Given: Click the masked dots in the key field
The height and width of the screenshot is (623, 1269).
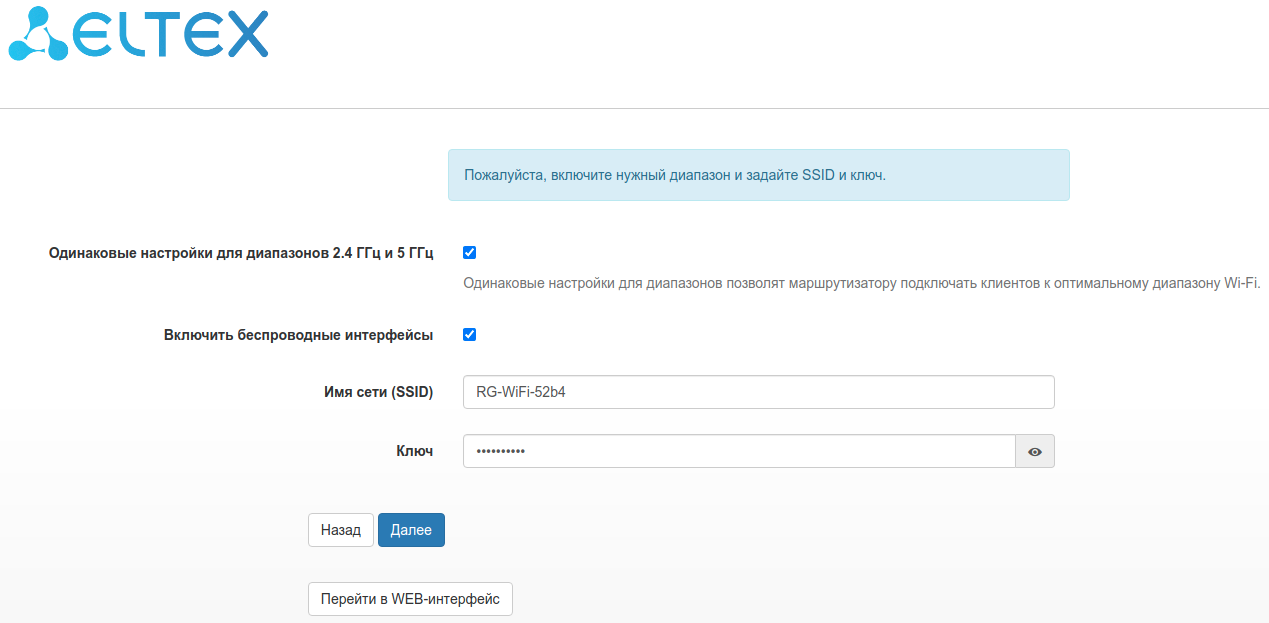Looking at the screenshot, I should [501, 452].
